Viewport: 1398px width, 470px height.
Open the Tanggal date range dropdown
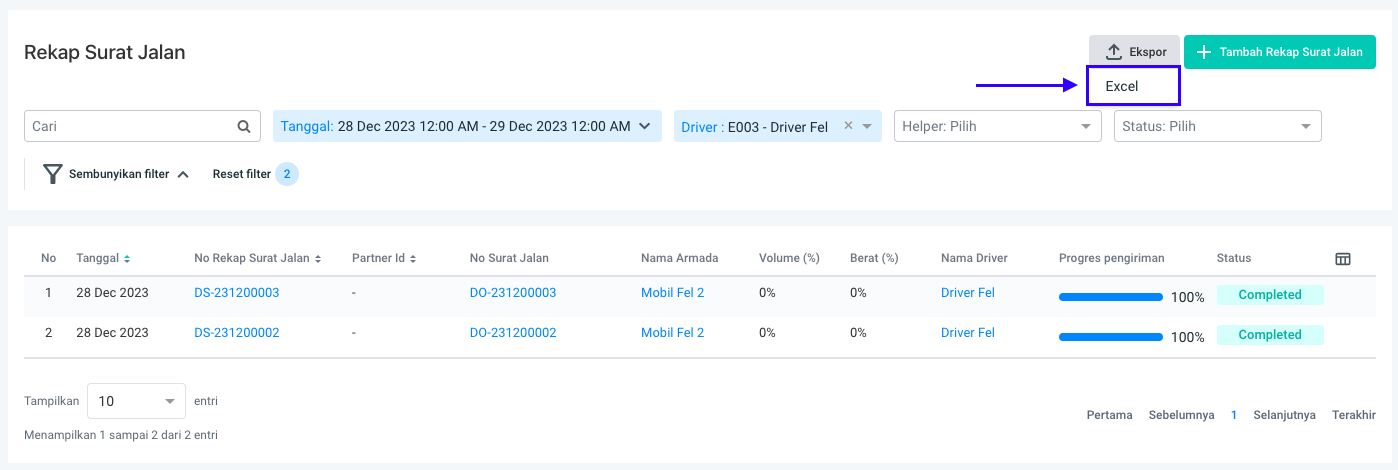tap(467, 126)
